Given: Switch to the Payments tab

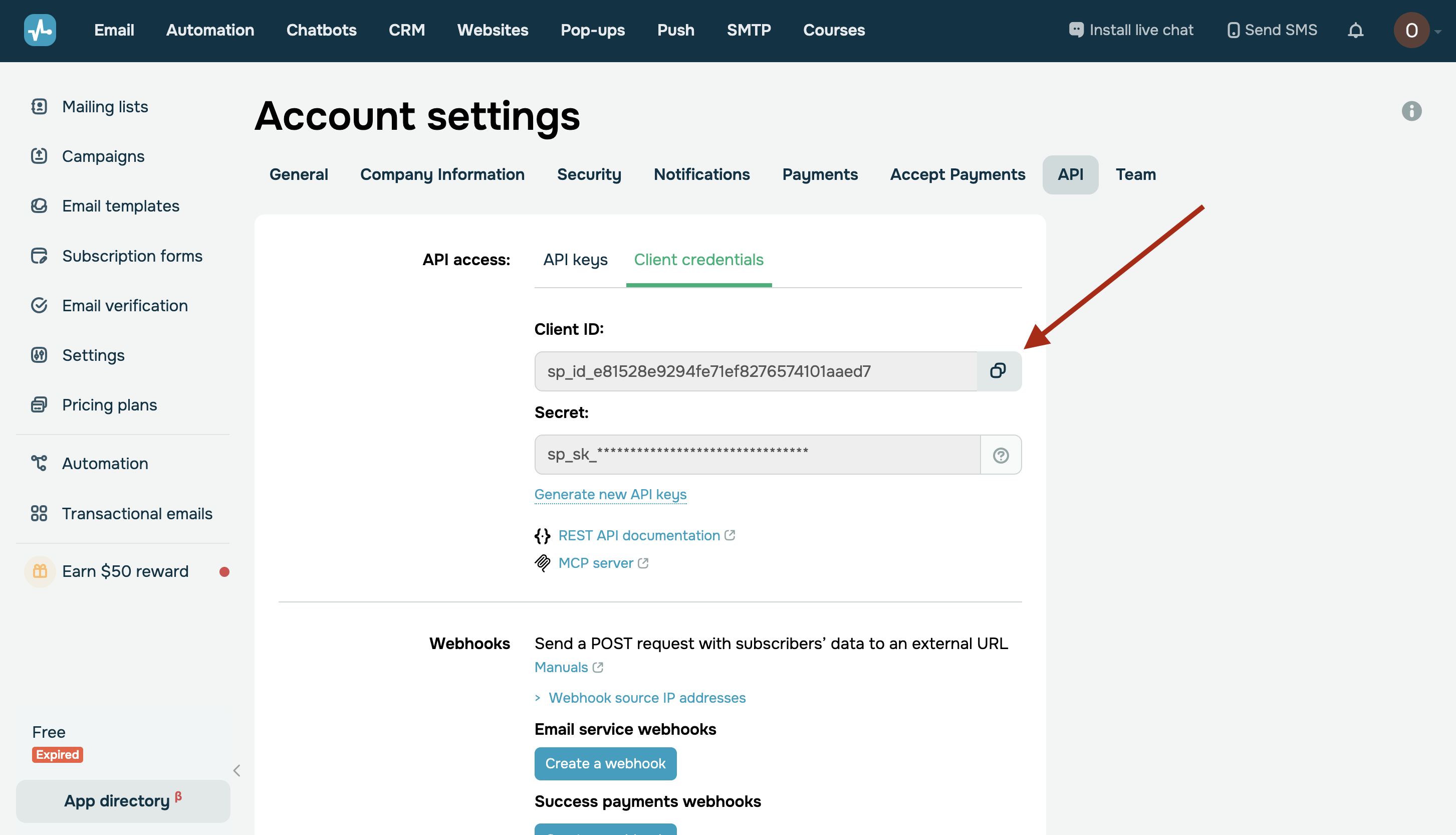Looking at the screenshot, I should coord(820,174).
